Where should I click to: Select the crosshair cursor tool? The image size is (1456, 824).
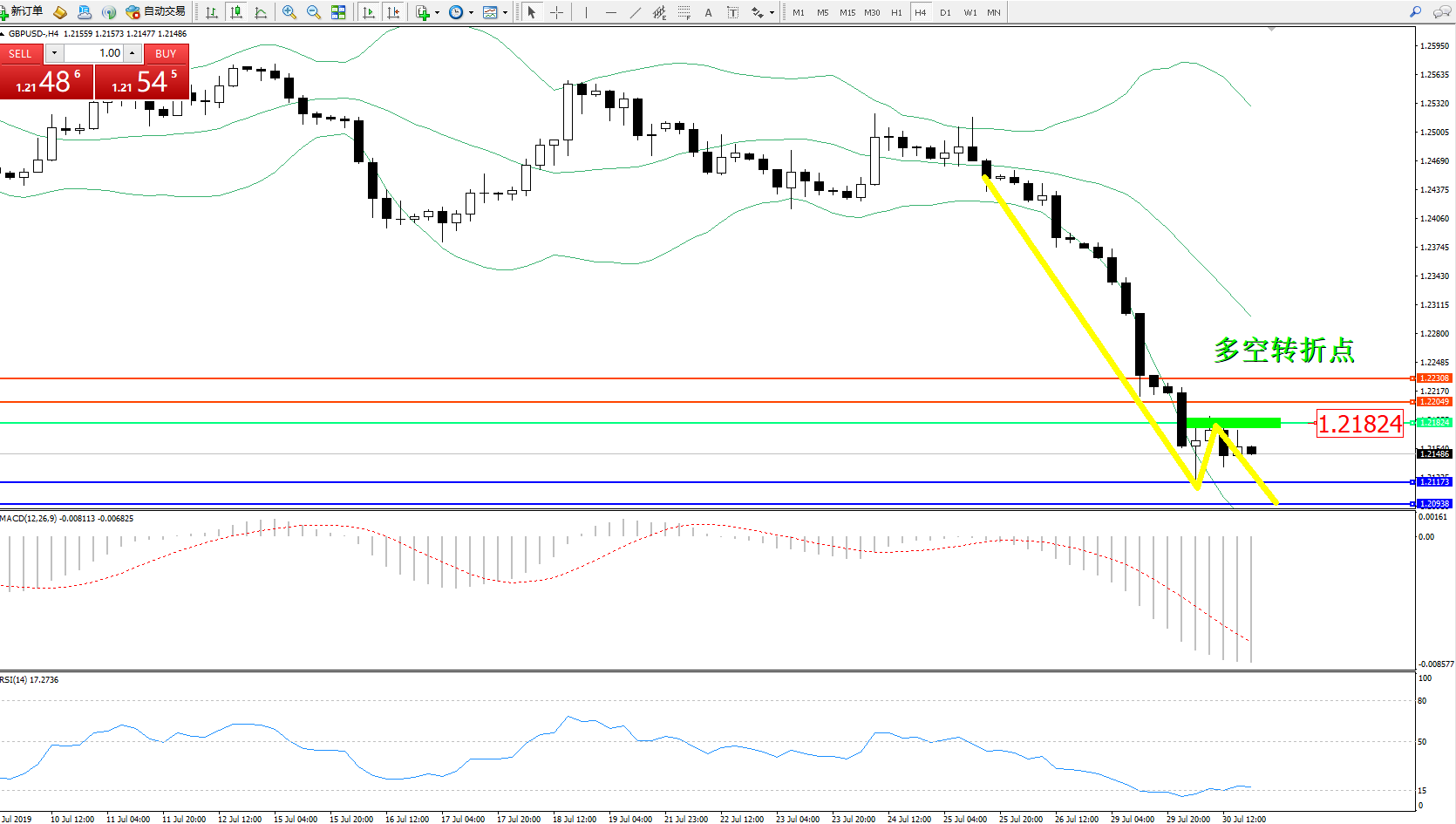point(556,12)
